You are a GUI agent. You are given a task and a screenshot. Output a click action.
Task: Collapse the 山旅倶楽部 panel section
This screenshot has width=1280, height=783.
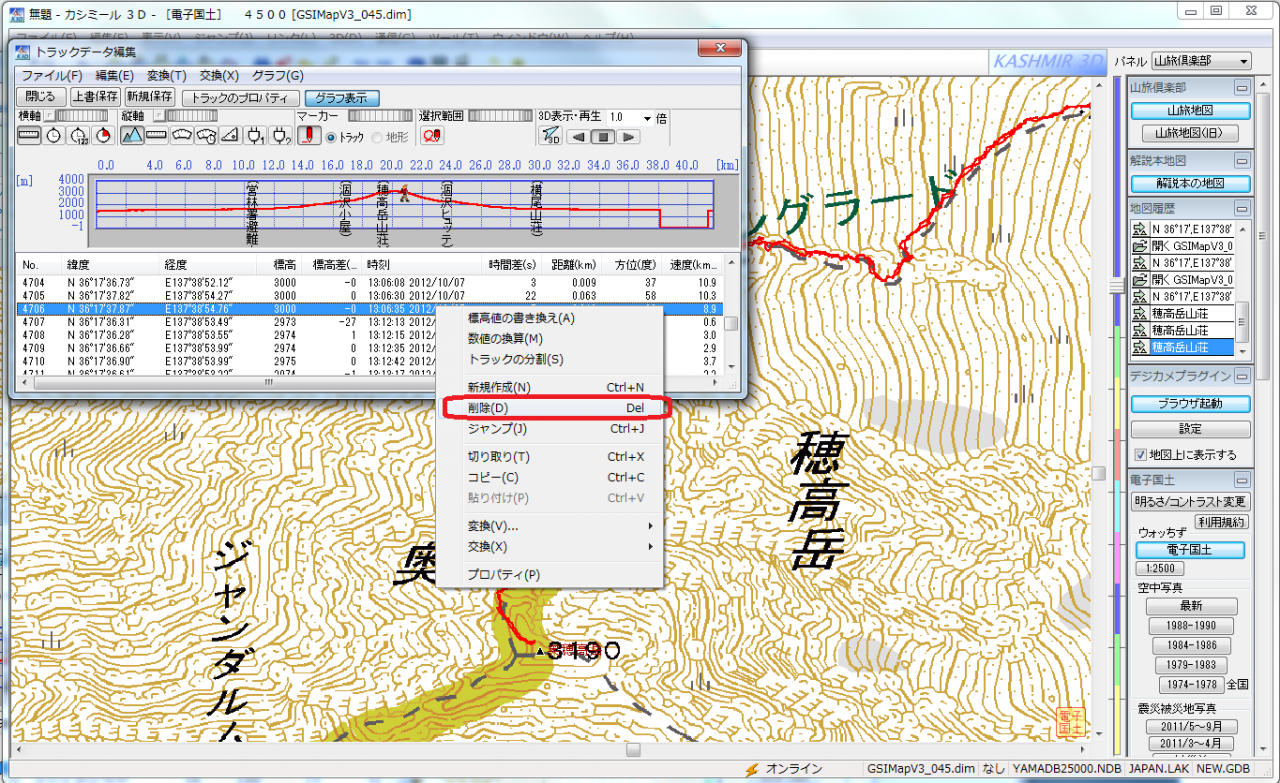coord(1241,87)
